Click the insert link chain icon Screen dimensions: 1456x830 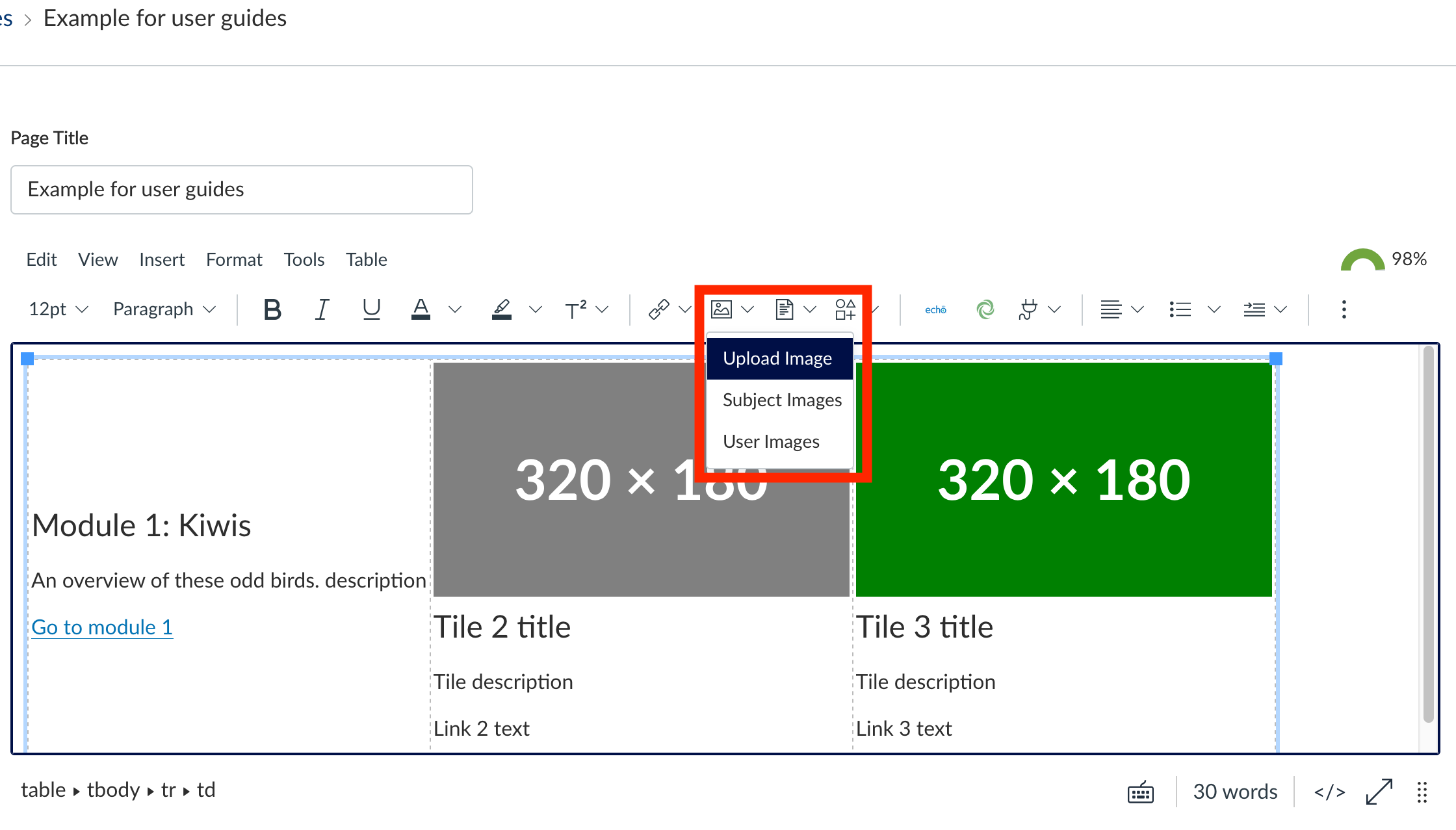[x=658, y=309]
